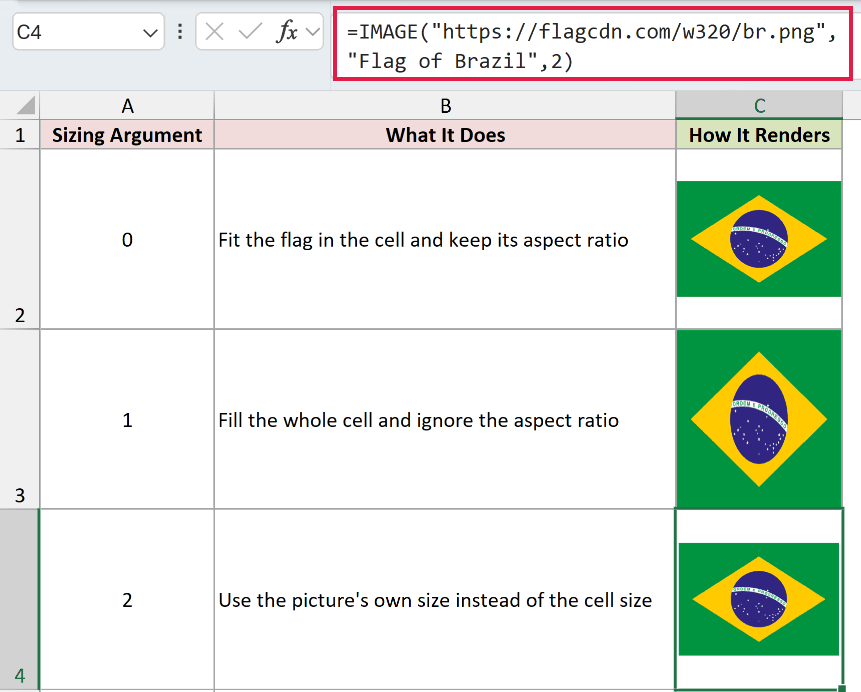Select all cells with corner triangle
861x692 pixels.
[x=25, y=105]
